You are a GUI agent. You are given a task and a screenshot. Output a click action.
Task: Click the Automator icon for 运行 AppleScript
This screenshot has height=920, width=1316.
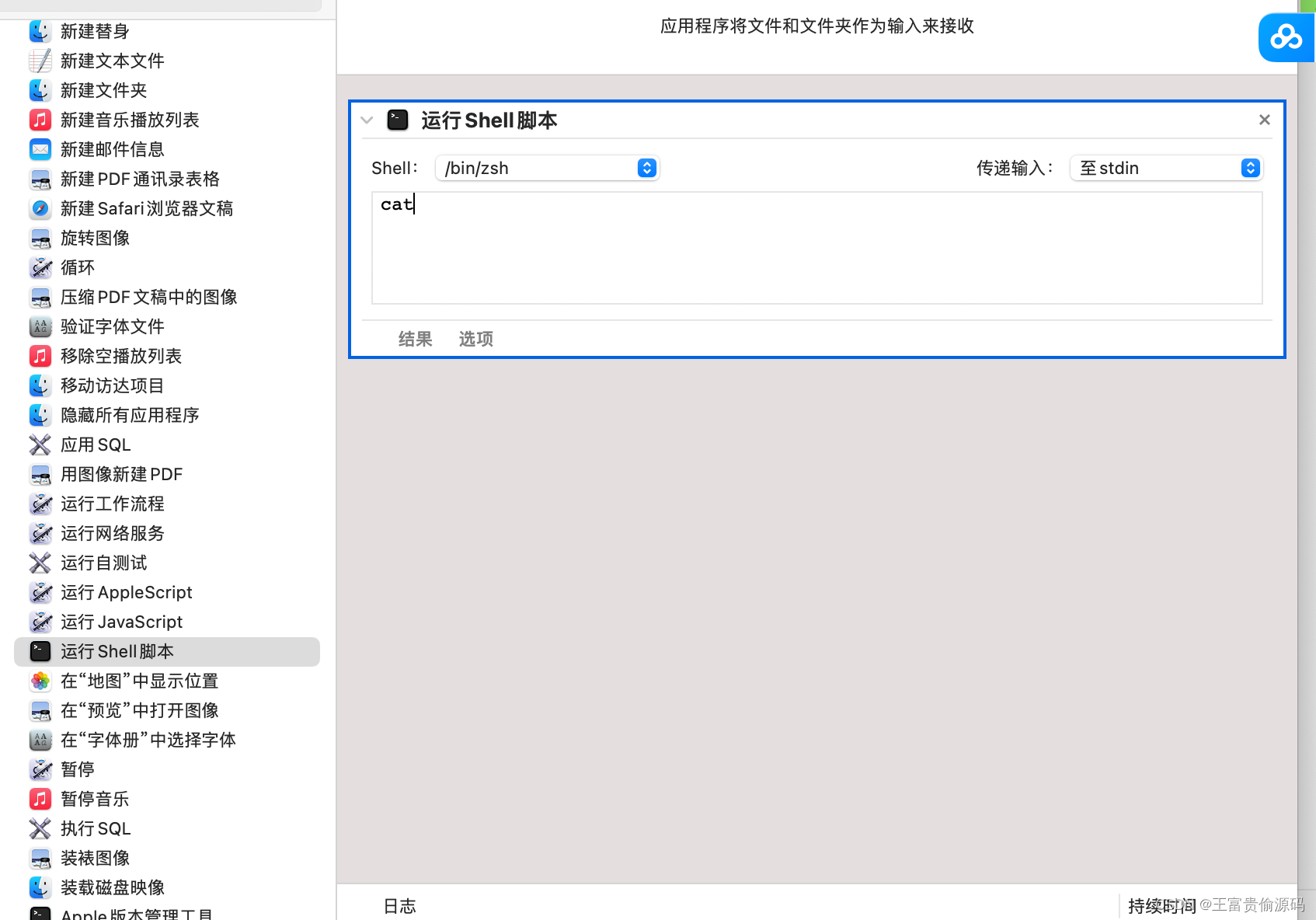pyautogui.click(x=40, y=592)
